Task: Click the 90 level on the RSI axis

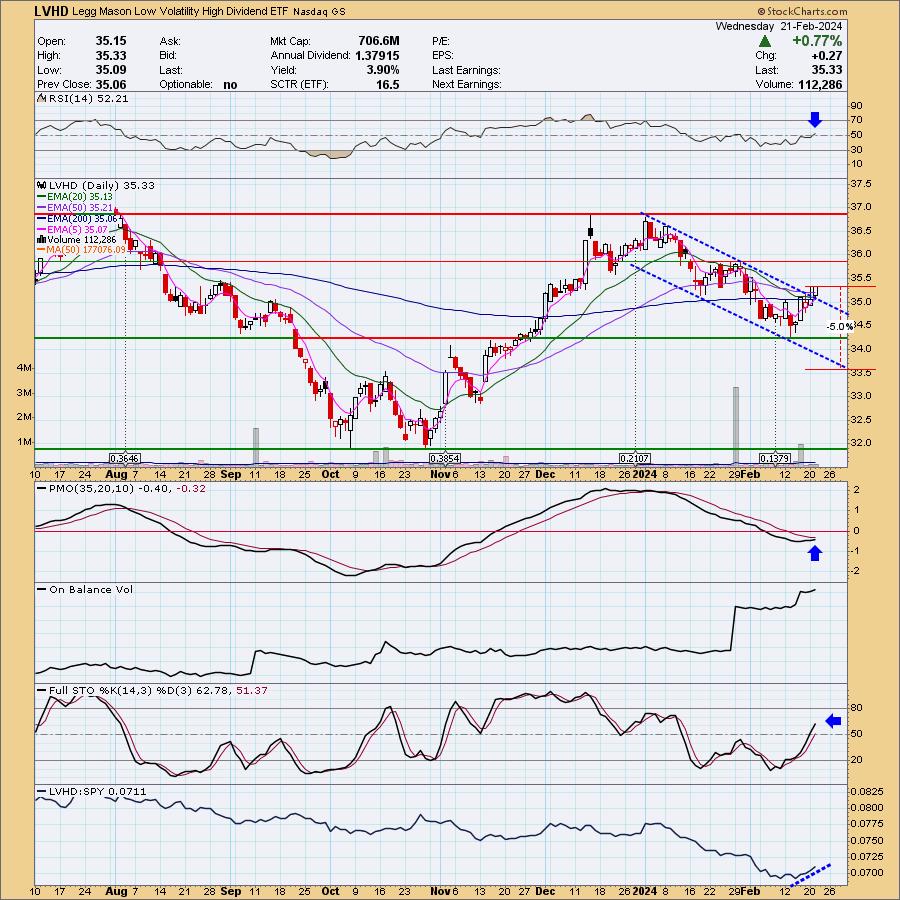Action: [856, 106]
